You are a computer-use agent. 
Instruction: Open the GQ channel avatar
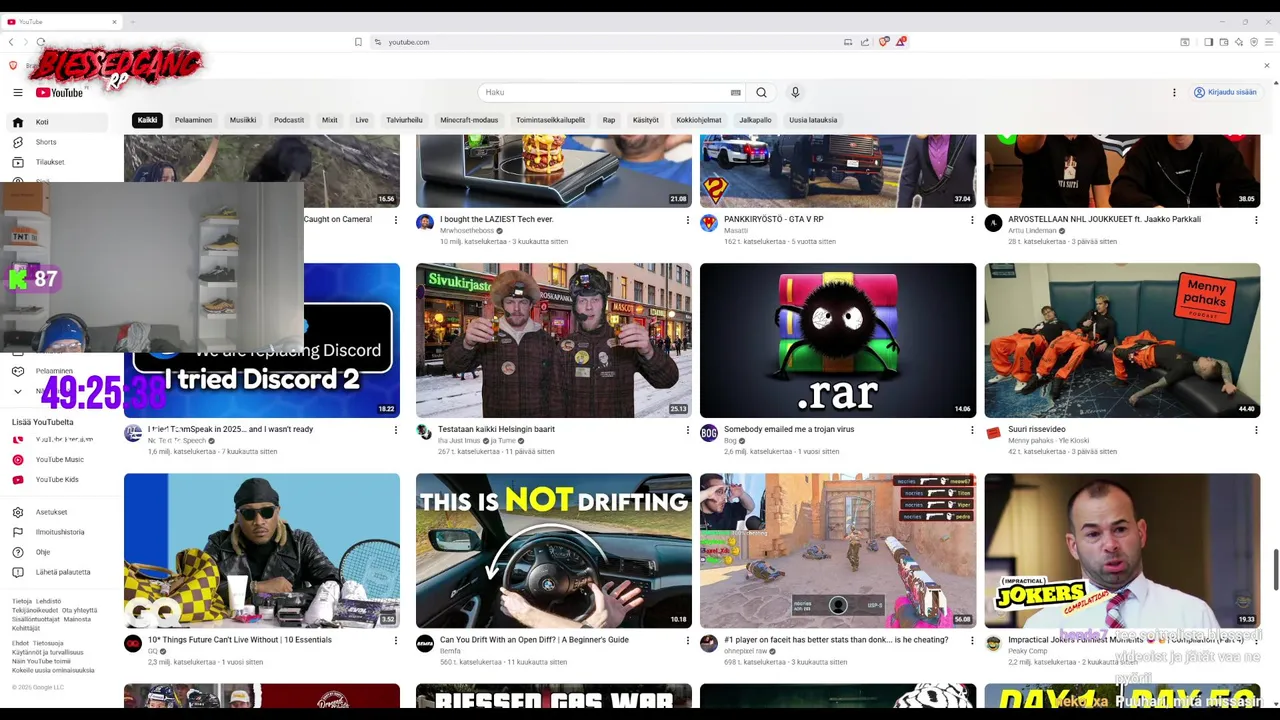click(133, 643)
